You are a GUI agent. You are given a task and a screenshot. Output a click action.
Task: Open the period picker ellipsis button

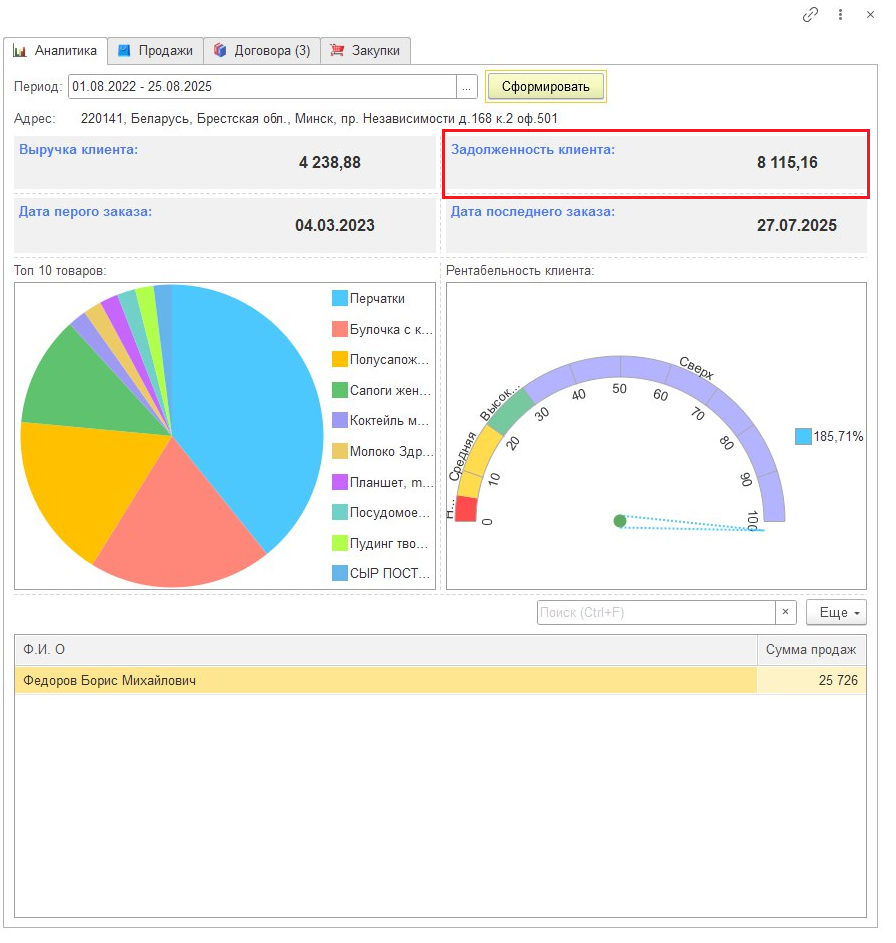click(466, 87)
